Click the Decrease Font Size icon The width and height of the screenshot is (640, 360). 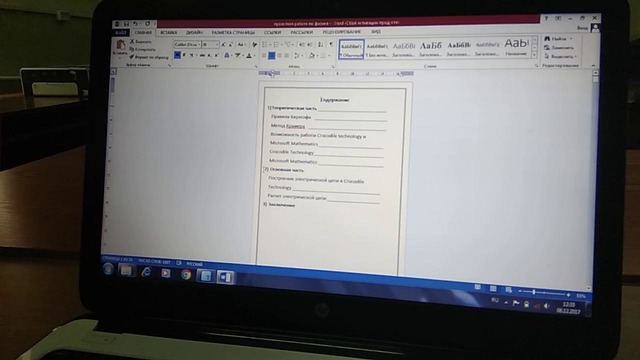[x=231, y=44]
